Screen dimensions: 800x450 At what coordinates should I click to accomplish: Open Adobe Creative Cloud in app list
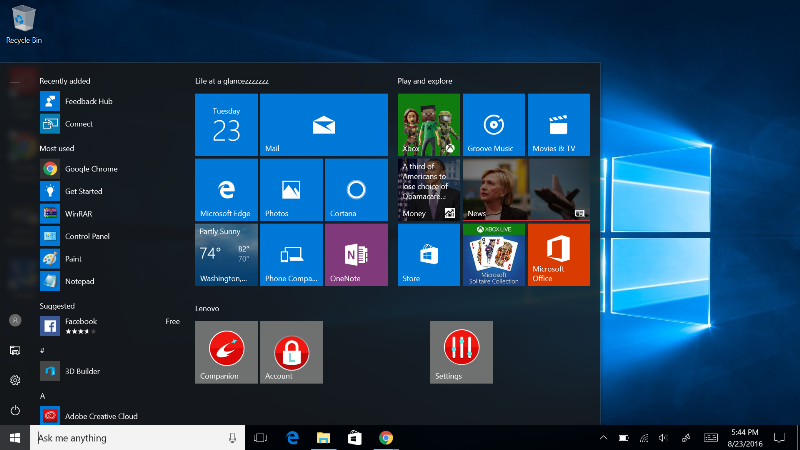tap(110, 416)
